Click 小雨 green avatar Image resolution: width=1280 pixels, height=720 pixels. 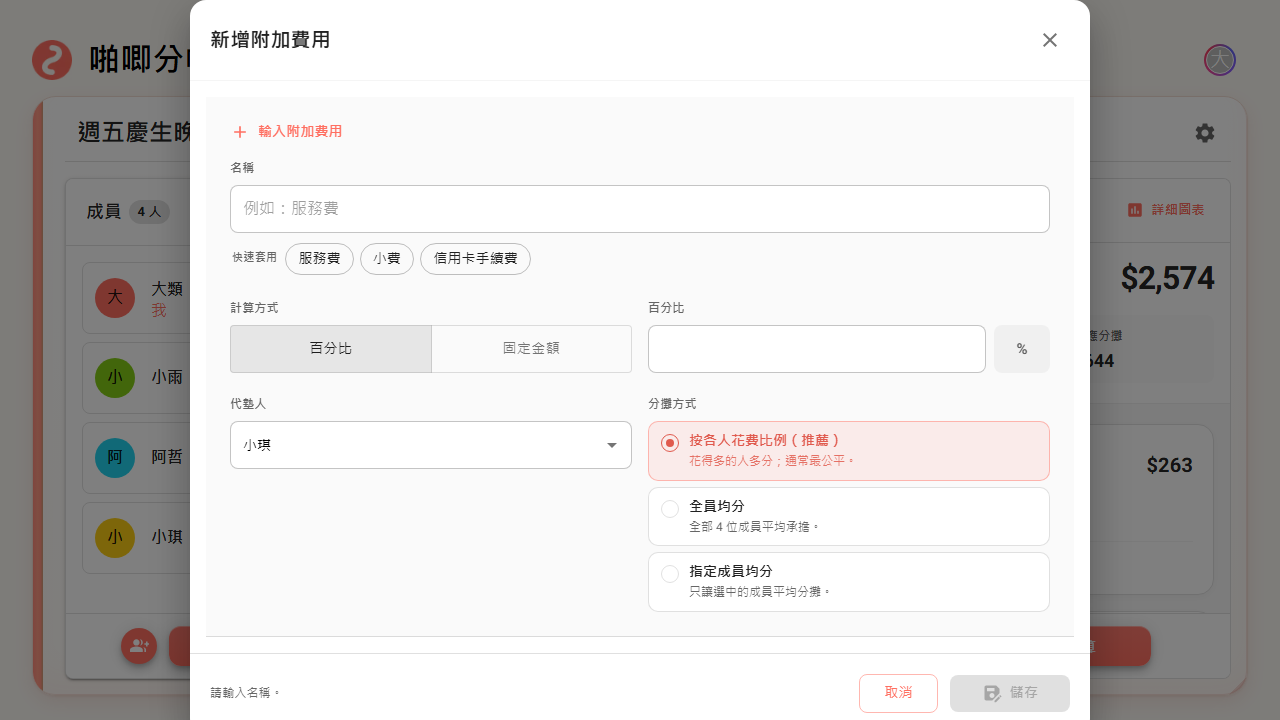pos(115,378)
